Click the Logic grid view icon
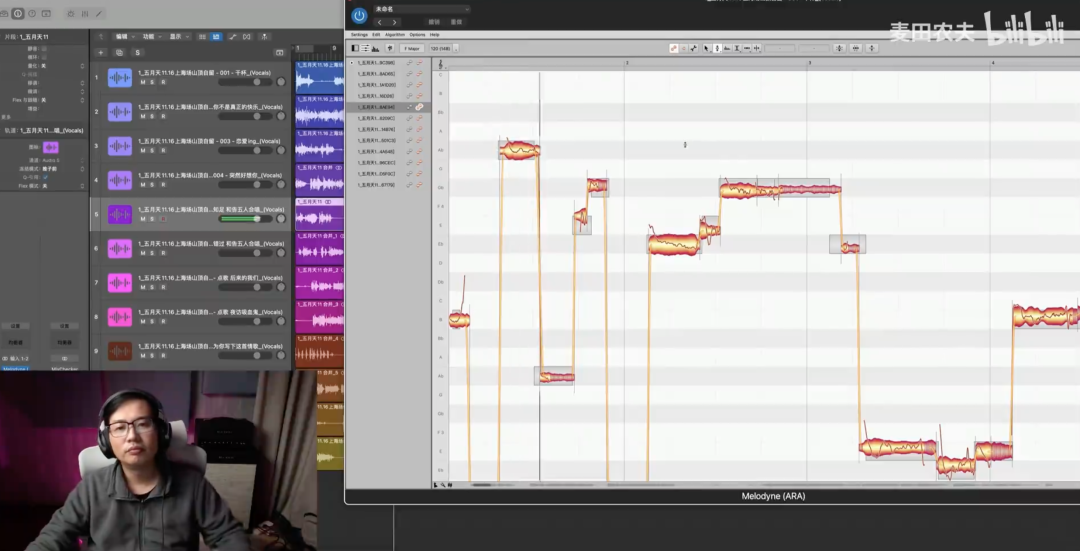Image resolution: width=1080 pixels, height=551 pixels. [x=202, y=37]
